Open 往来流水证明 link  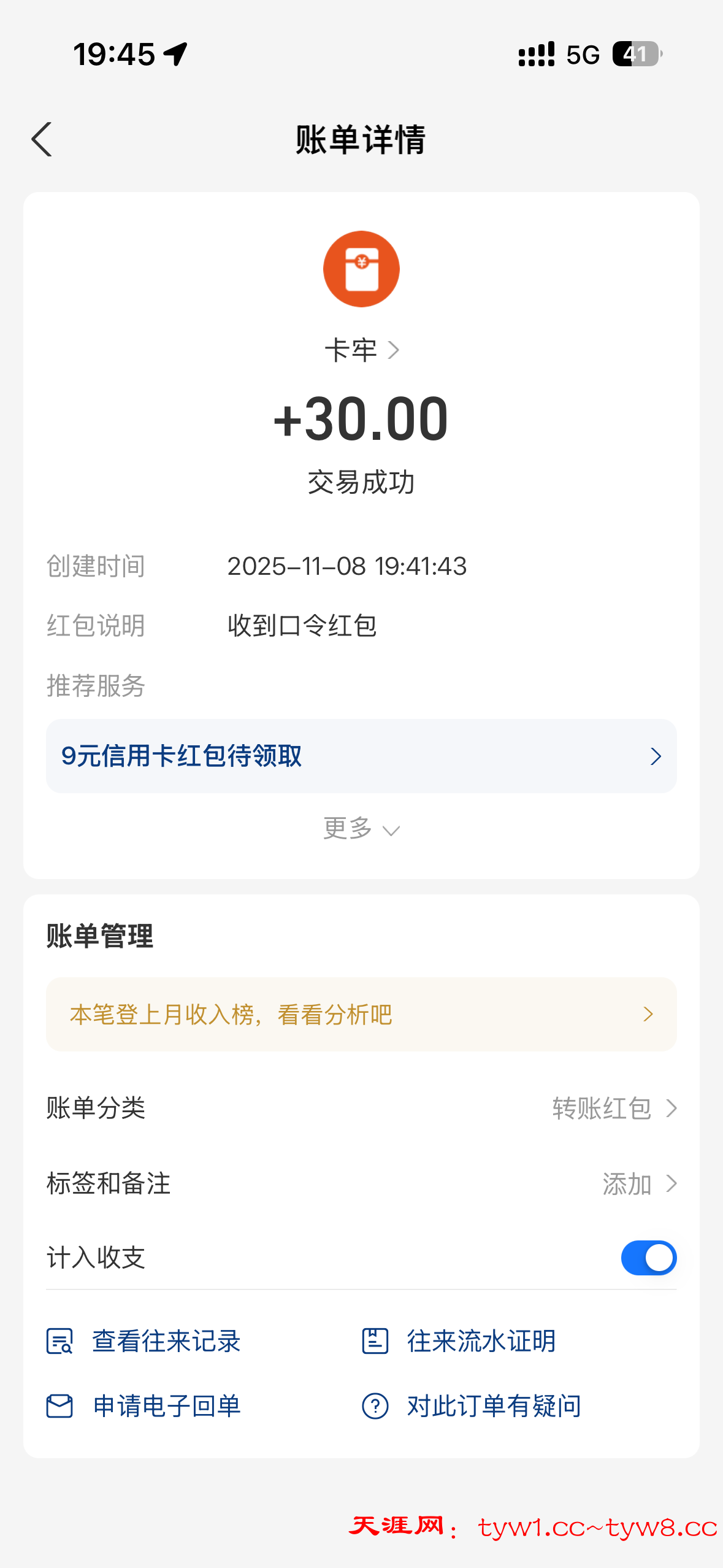coord(481,1341)
